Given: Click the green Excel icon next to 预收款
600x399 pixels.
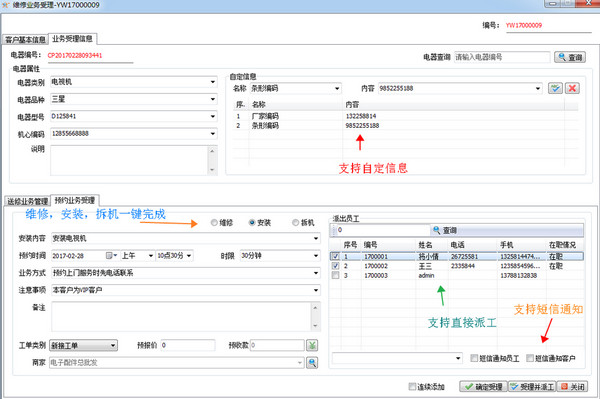Looking at the screenshot, I should (x=312, y=345).
